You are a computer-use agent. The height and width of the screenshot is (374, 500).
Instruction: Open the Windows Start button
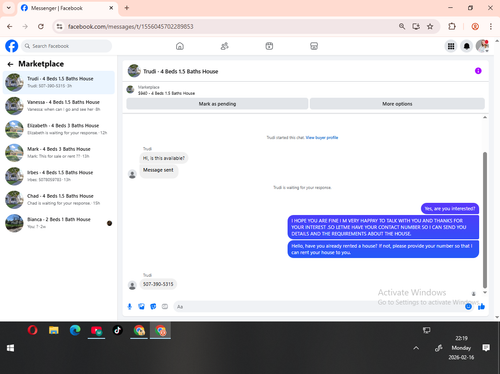(x=10, y=348)
